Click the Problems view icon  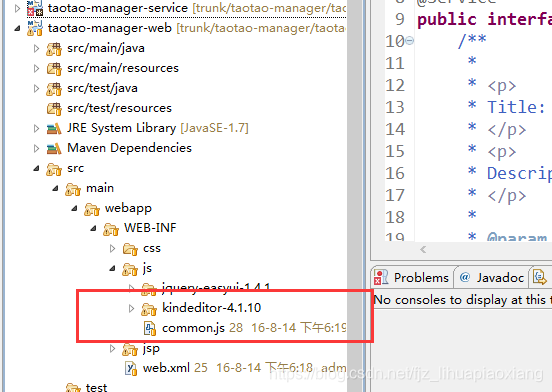[381, 278]
